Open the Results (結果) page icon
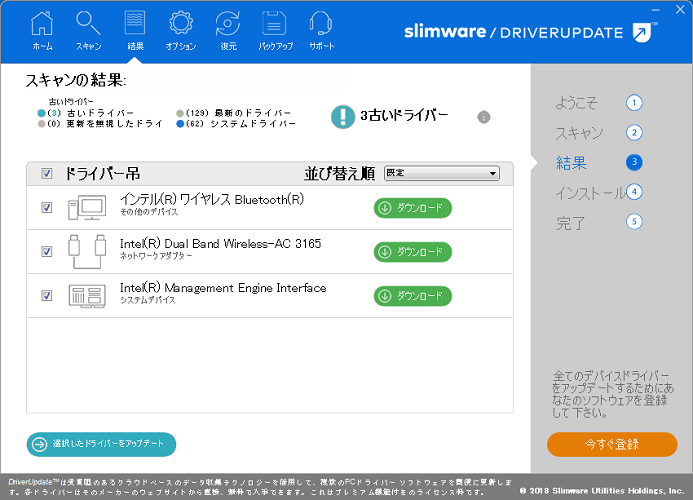 [x=135, y=24]
